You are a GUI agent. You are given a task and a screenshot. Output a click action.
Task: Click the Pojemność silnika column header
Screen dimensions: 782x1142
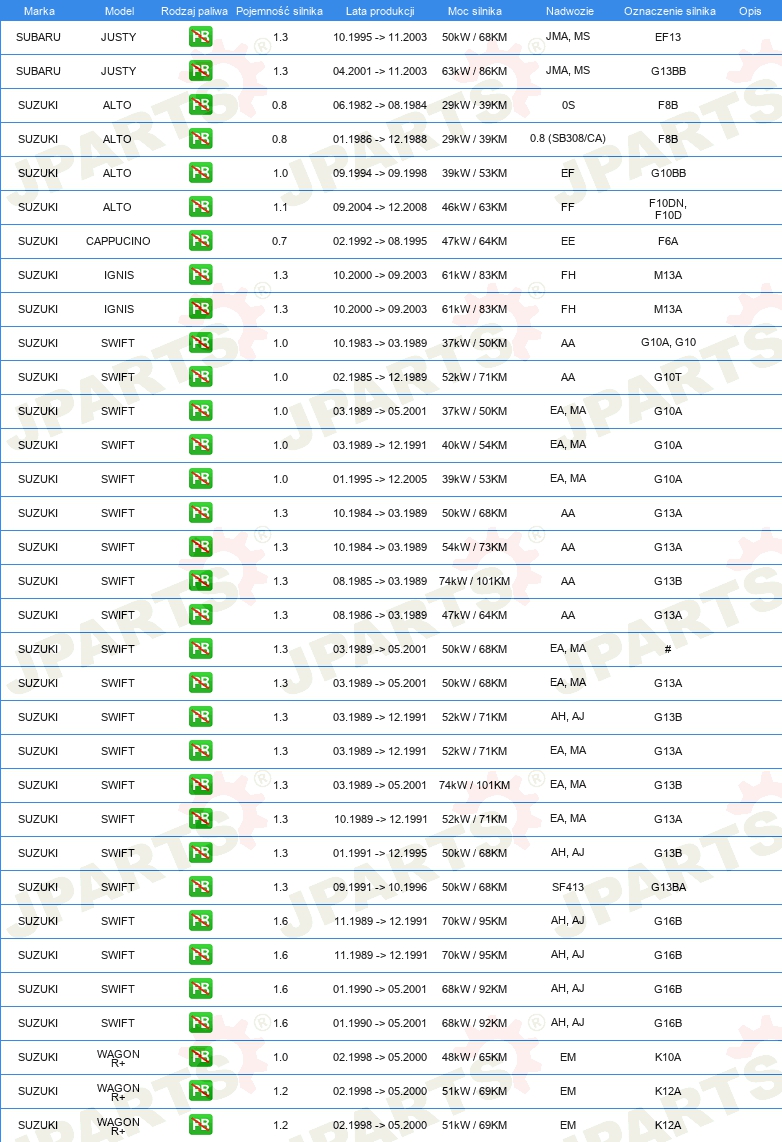tap(280, 11)
